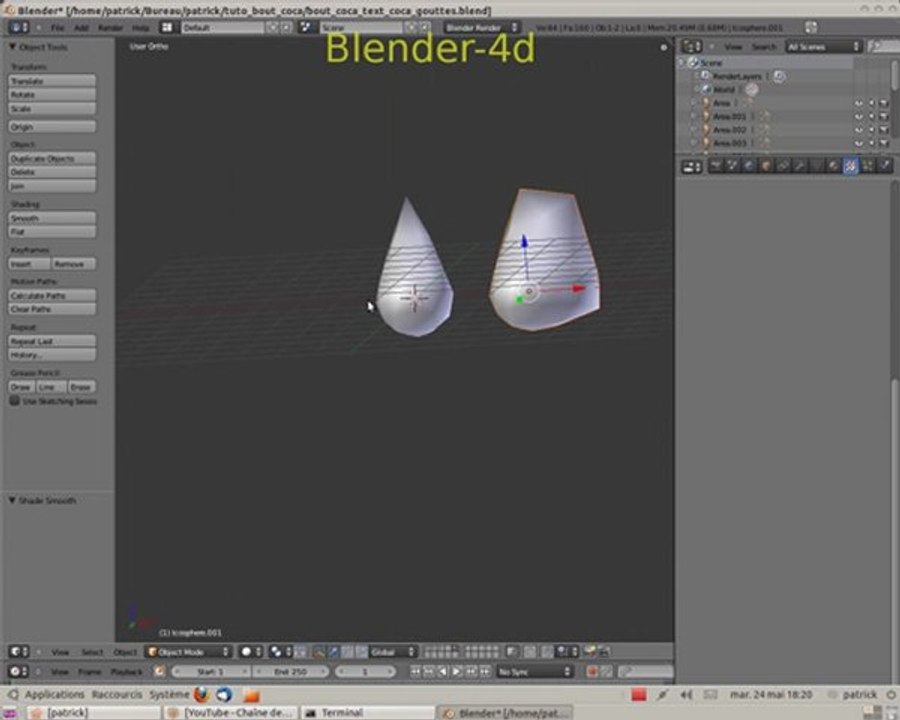Hide Area.003 via its eye icon
Viewport: 900px width, 720px height.
pyautogui.click(x=859, y=144)
